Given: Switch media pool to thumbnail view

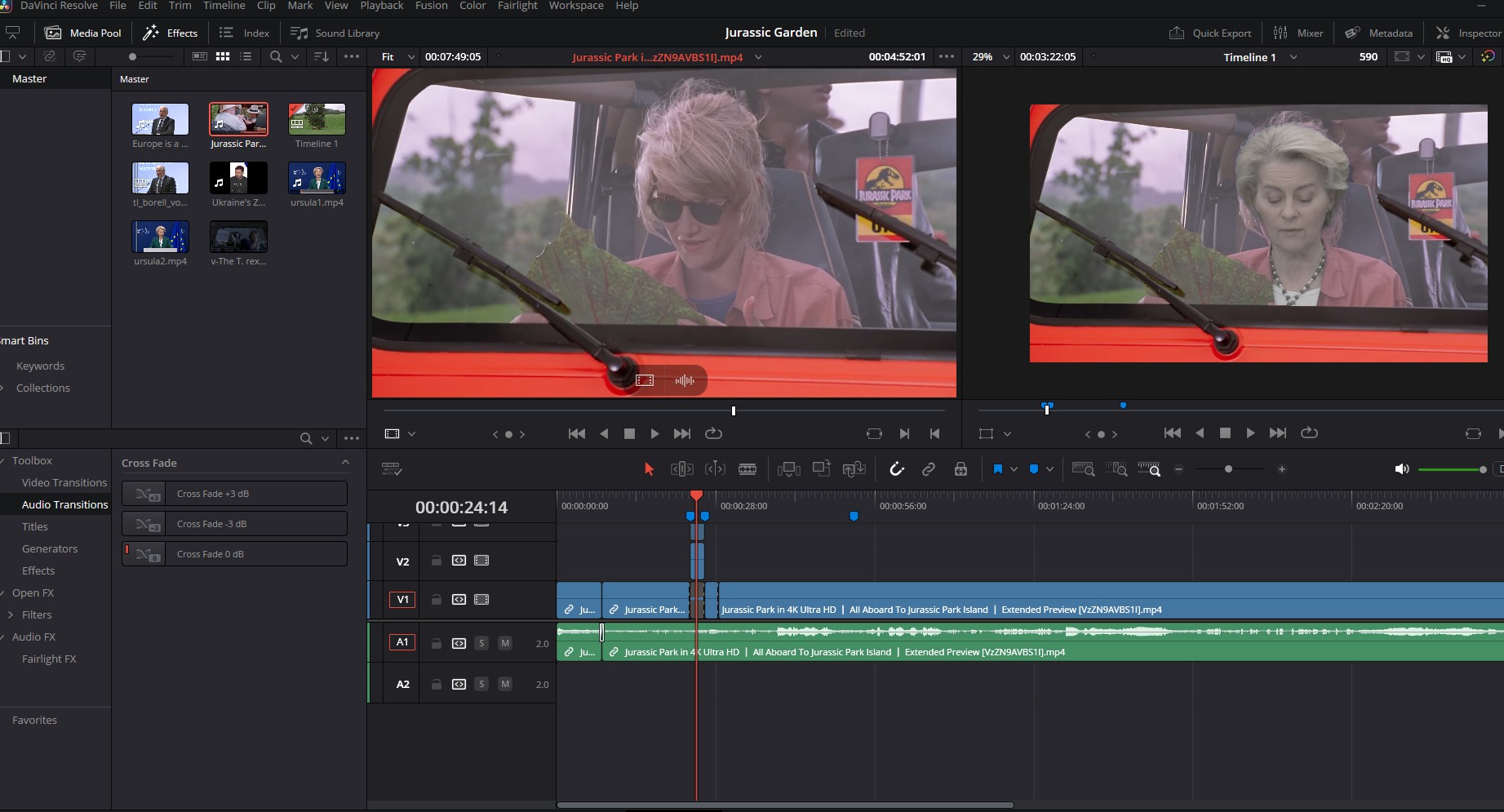Looking at the screenshot, I should (223, 56).
